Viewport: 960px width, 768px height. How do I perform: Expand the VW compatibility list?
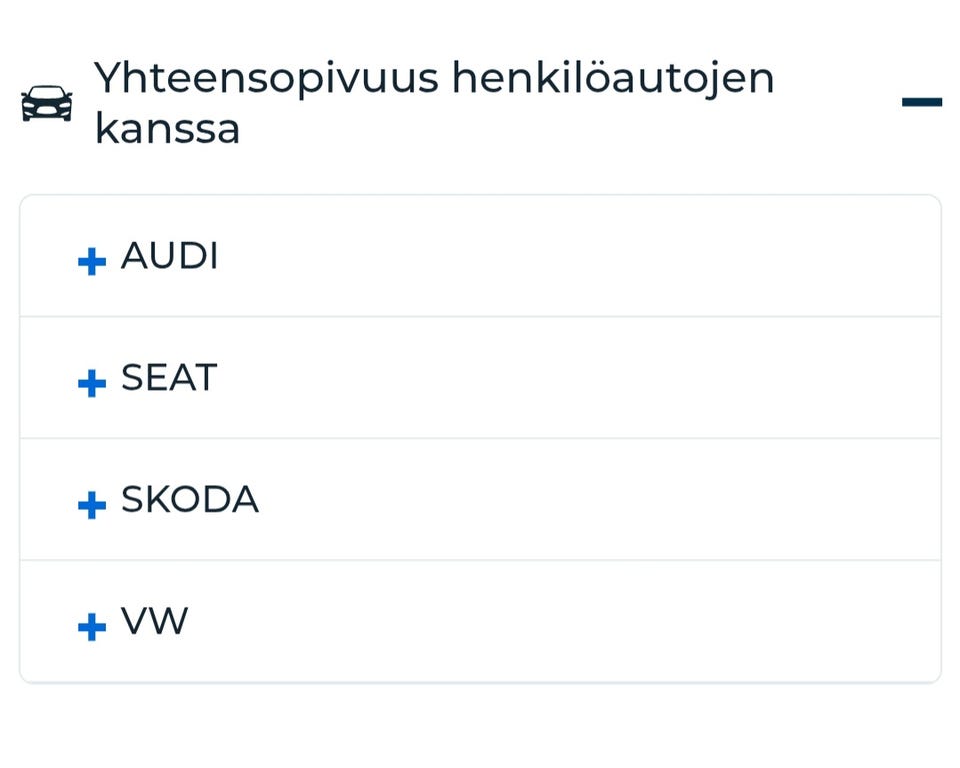480,622
